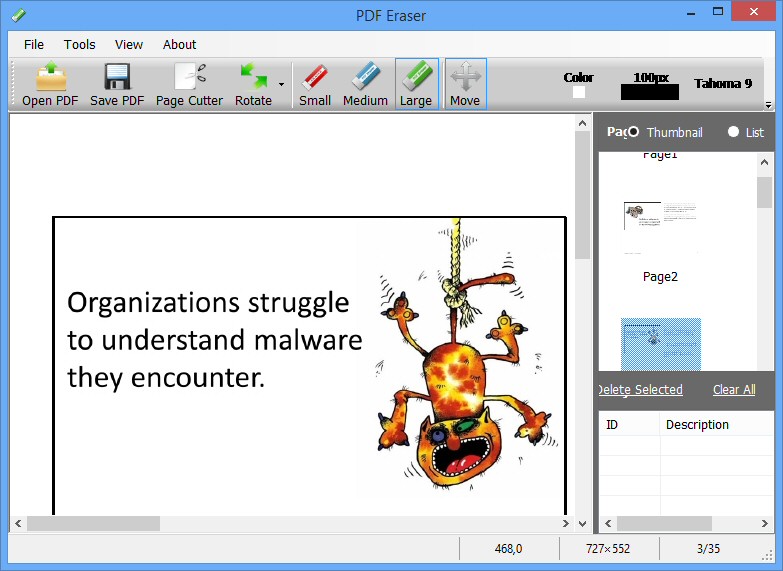Screen dimensions: 783x571
Task: Click the slide text 'Organizations struggle'
Action: 208,303
